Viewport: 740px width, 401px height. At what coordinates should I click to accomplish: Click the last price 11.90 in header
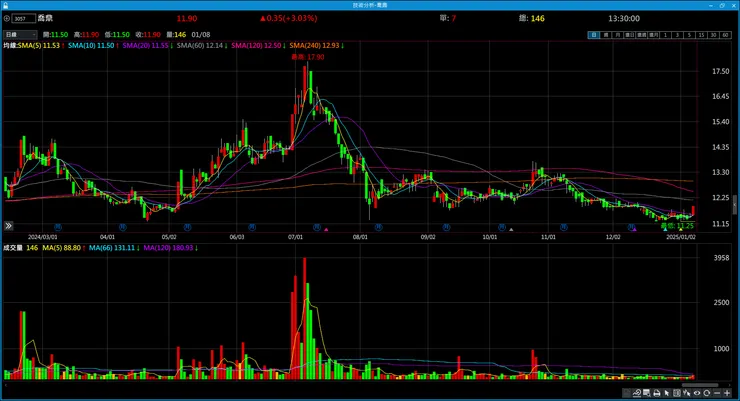click(187, 18)
